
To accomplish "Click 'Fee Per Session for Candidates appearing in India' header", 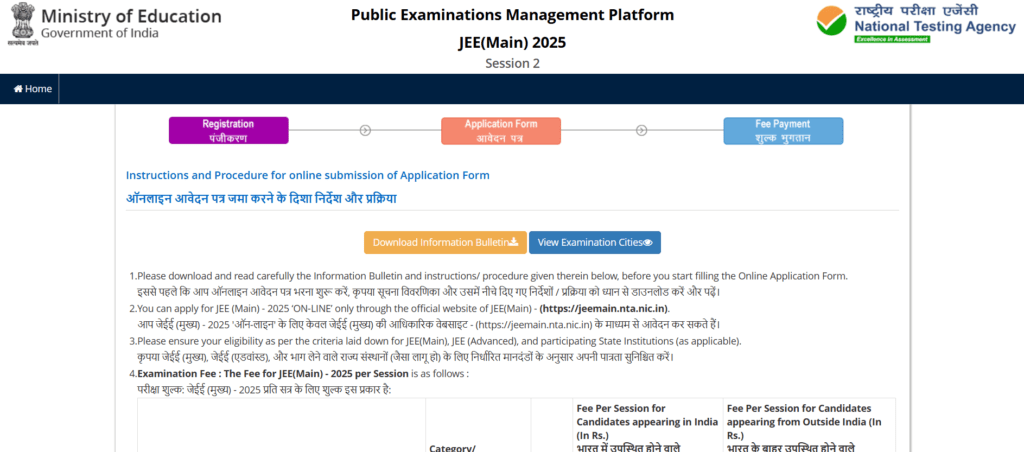I will (x=647, y=421).
